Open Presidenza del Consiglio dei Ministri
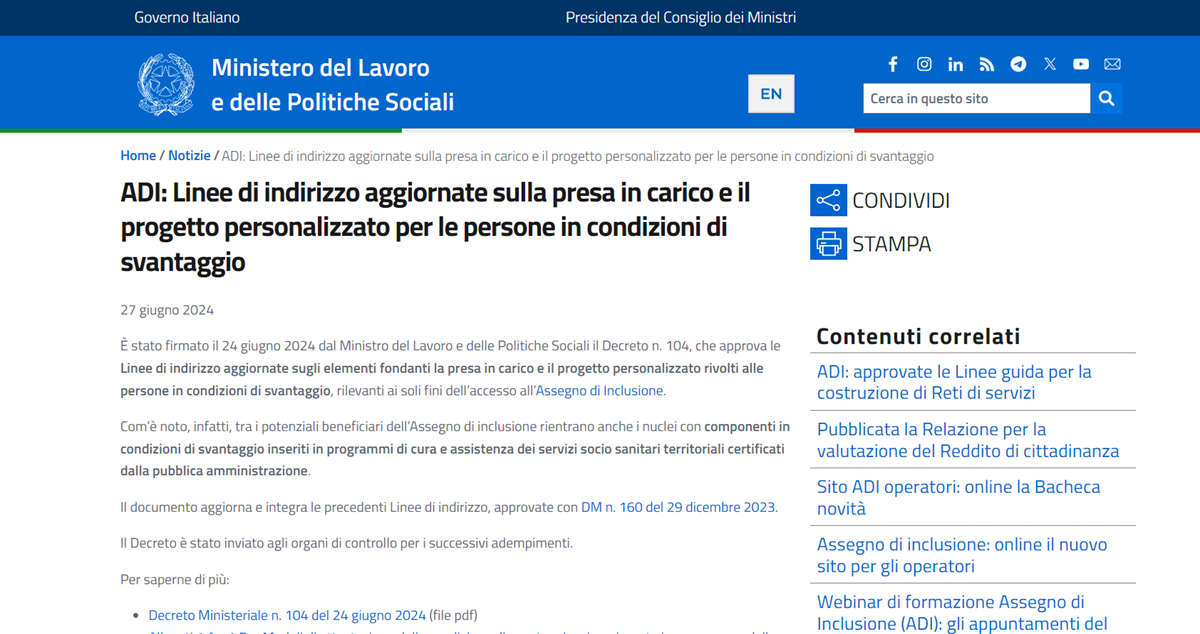This screenshot has height=634, width=1200. coord(680,17)
